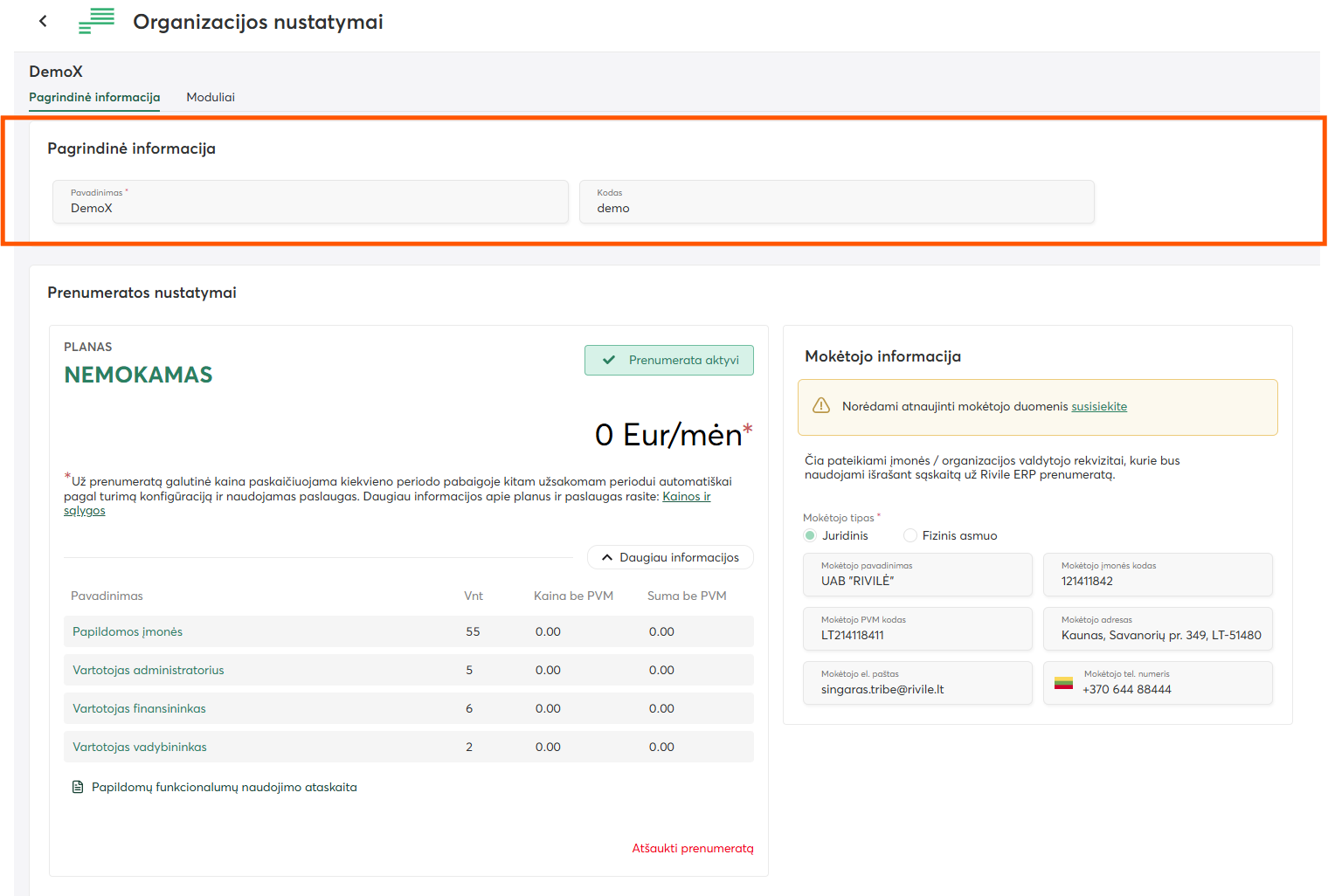Click the checkmark in Prenumerata aktyvi

tap(609, 360)
